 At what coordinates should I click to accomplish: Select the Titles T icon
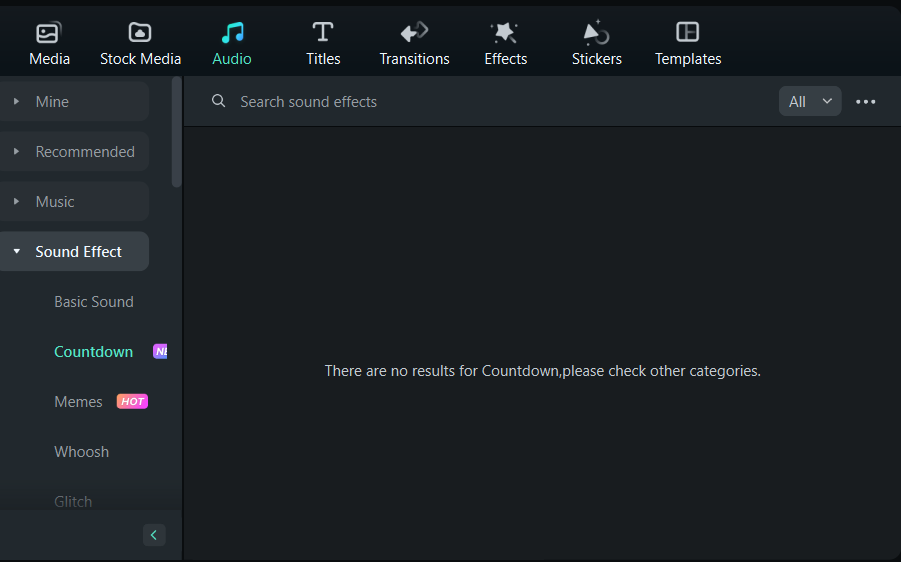(x=323, y=32)
